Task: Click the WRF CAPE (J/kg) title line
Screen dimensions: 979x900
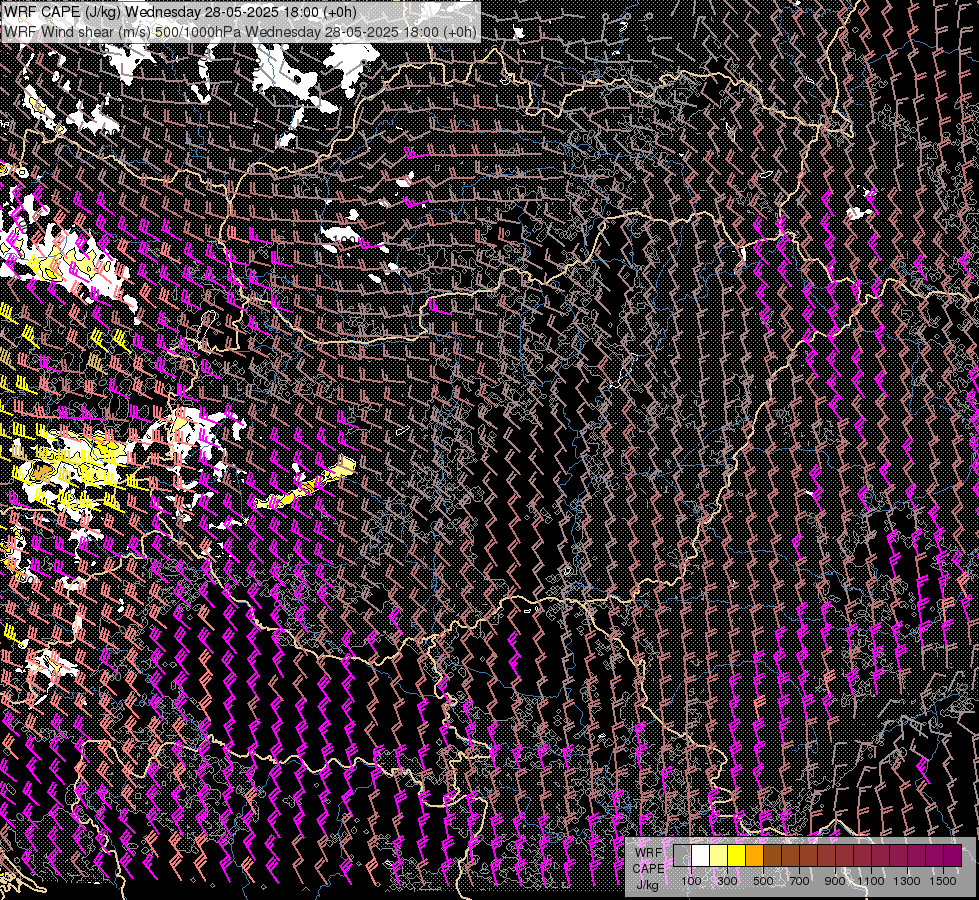Action: [x=180, y=12]
